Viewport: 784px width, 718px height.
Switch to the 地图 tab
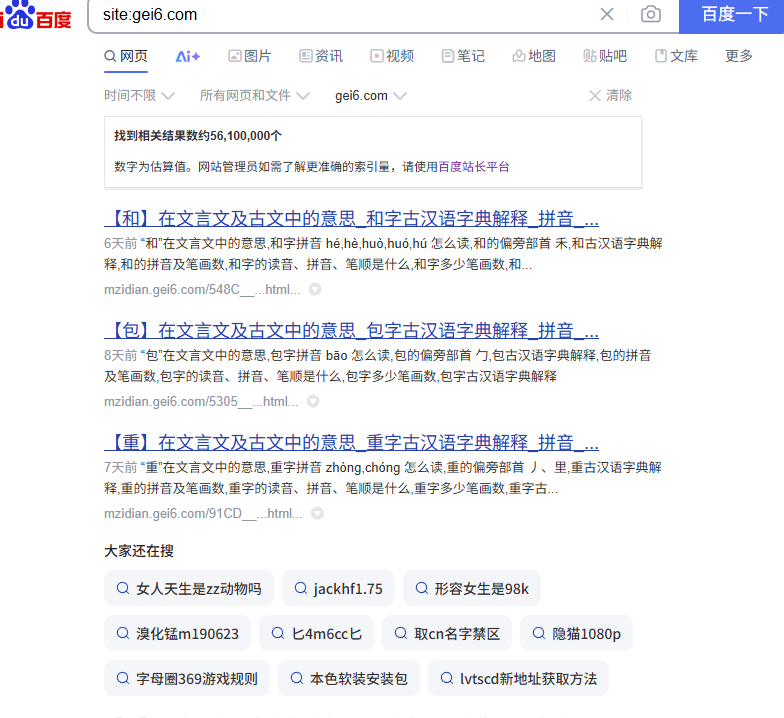tap(534, 56)
